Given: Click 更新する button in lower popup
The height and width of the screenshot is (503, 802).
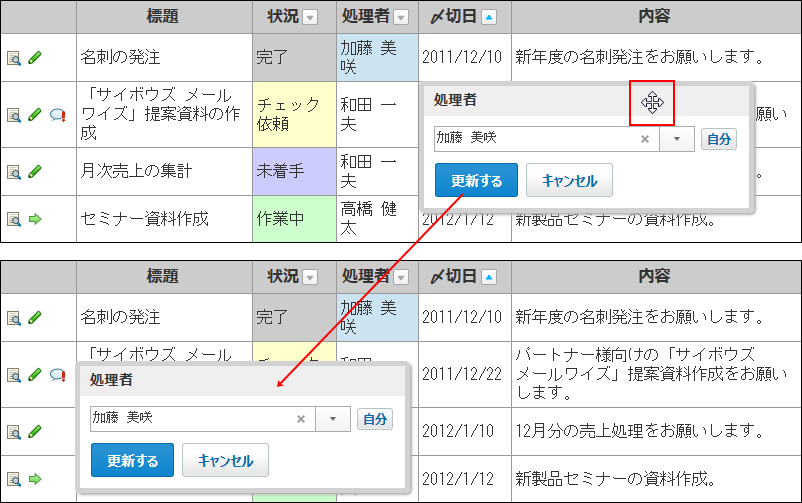Looking at the screenshot, I should [132, 460].
